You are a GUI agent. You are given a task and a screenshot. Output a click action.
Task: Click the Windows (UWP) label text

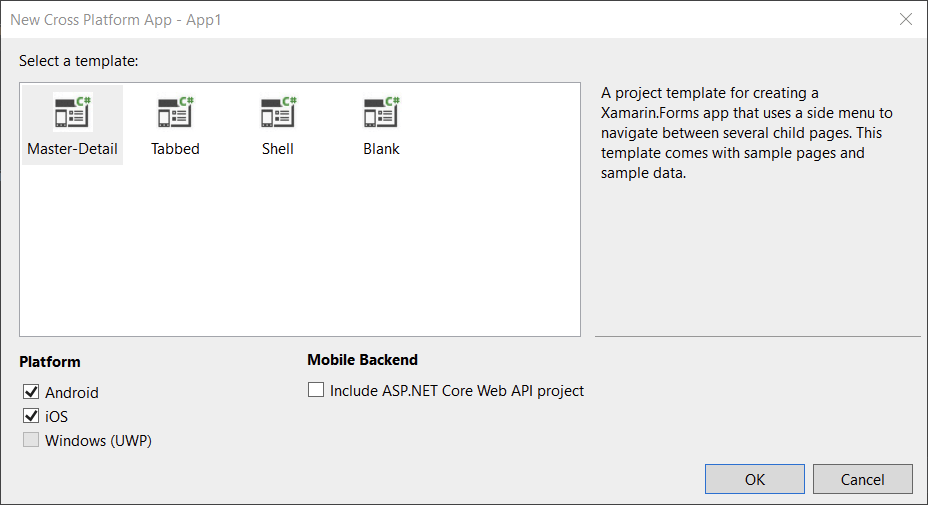click(98, 440)
